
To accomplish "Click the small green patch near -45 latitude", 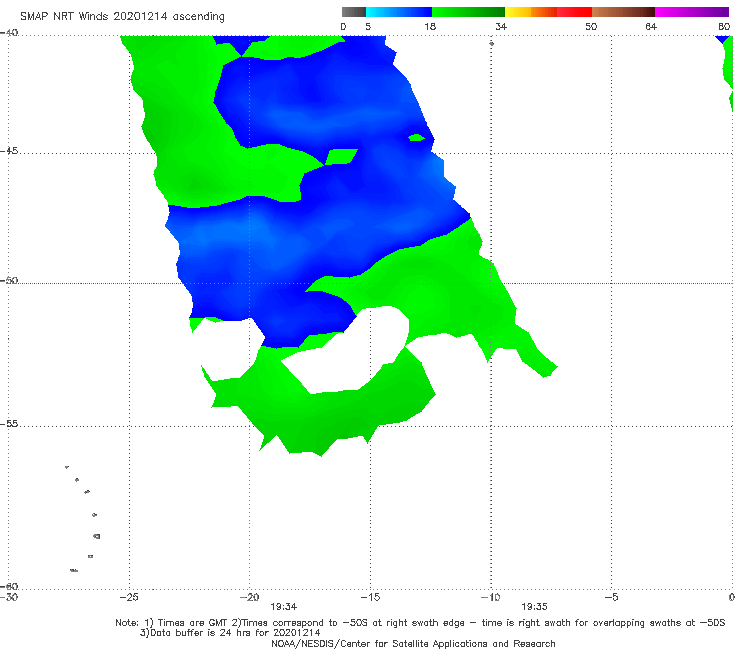I will pos(341,157).
